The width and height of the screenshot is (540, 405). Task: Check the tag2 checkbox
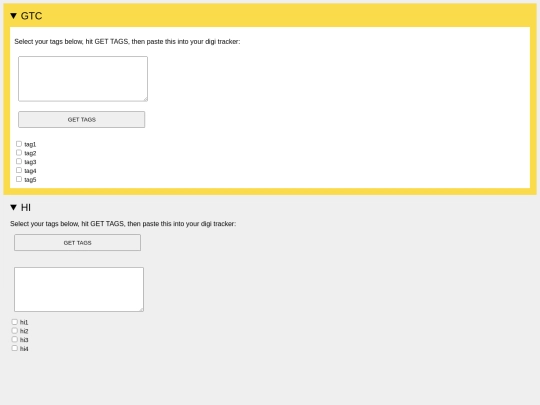coord(19,153)
